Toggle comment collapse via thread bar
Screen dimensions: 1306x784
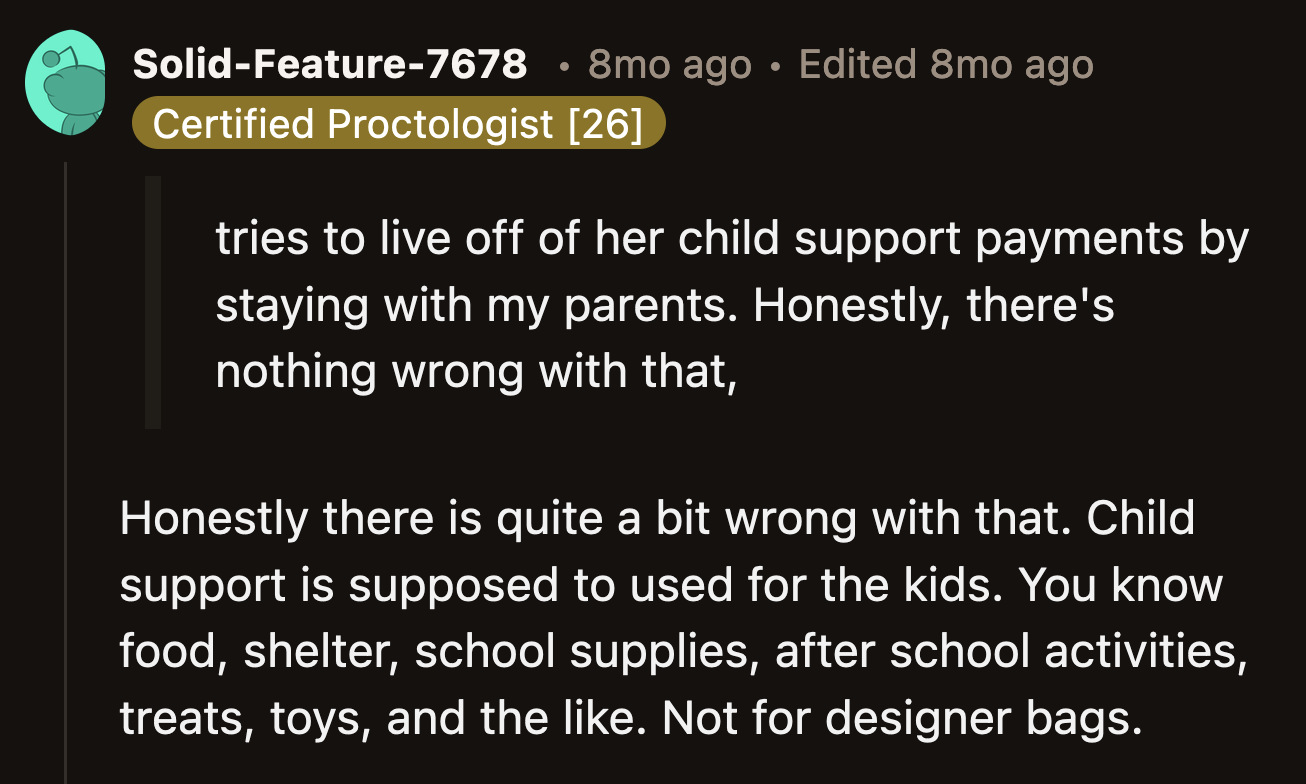tap(62, 450)
